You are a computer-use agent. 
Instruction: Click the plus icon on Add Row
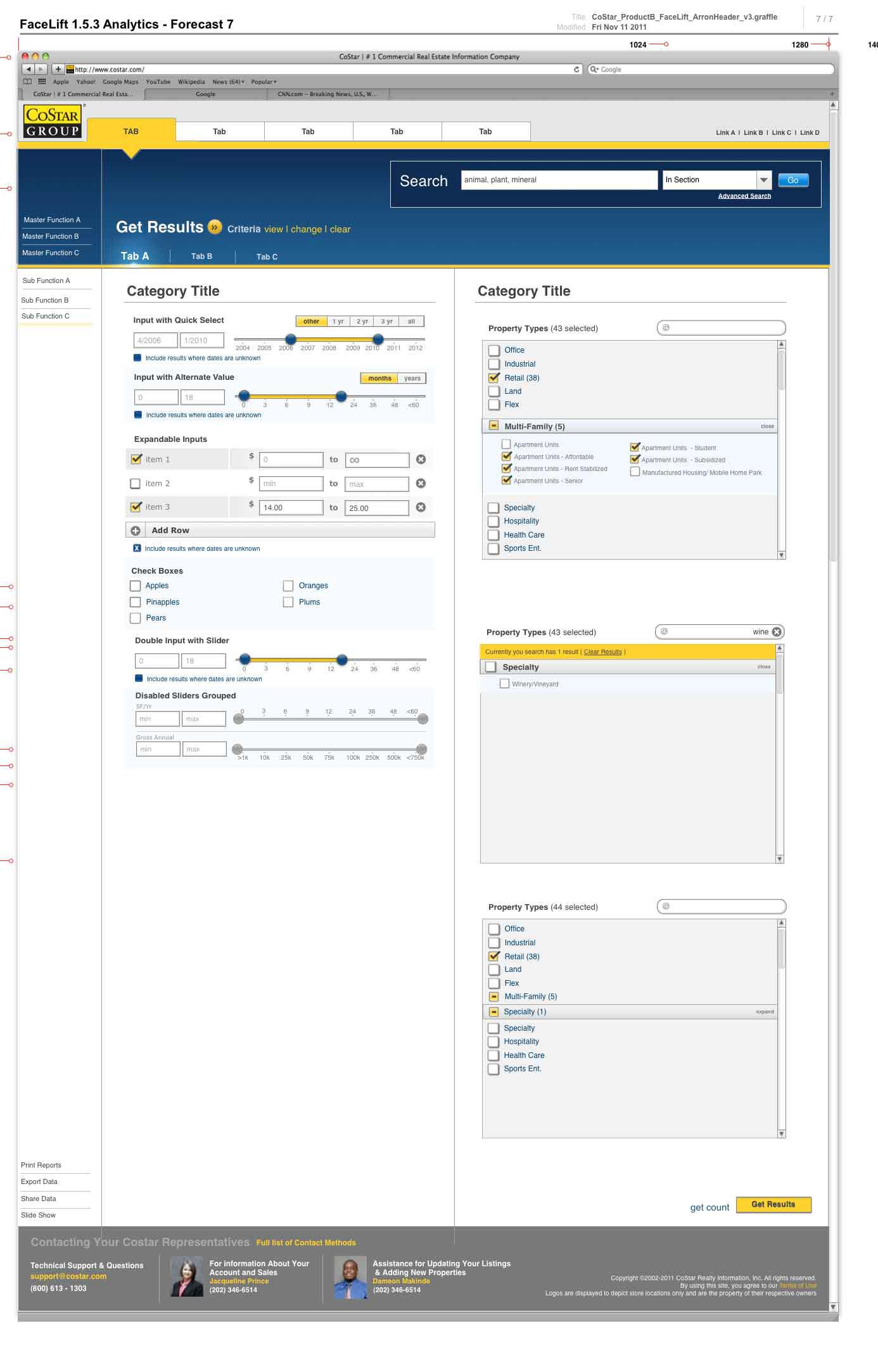pyautogui.click(x=136, y=531)
